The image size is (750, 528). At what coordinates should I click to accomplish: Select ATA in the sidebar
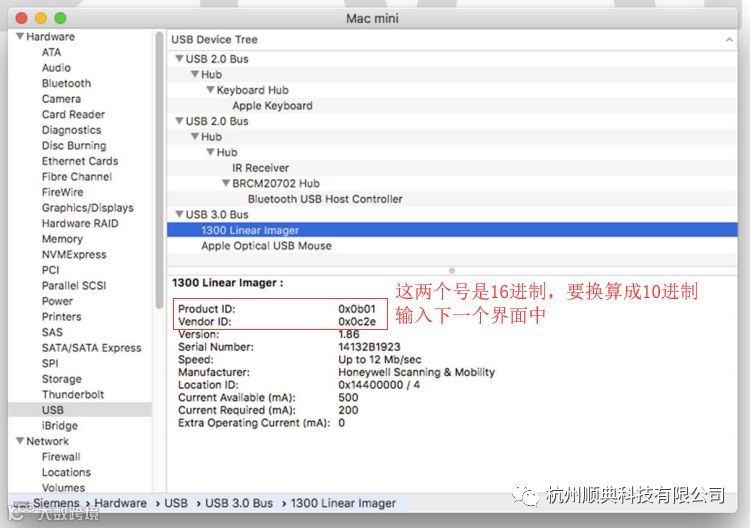click(51, 52)
